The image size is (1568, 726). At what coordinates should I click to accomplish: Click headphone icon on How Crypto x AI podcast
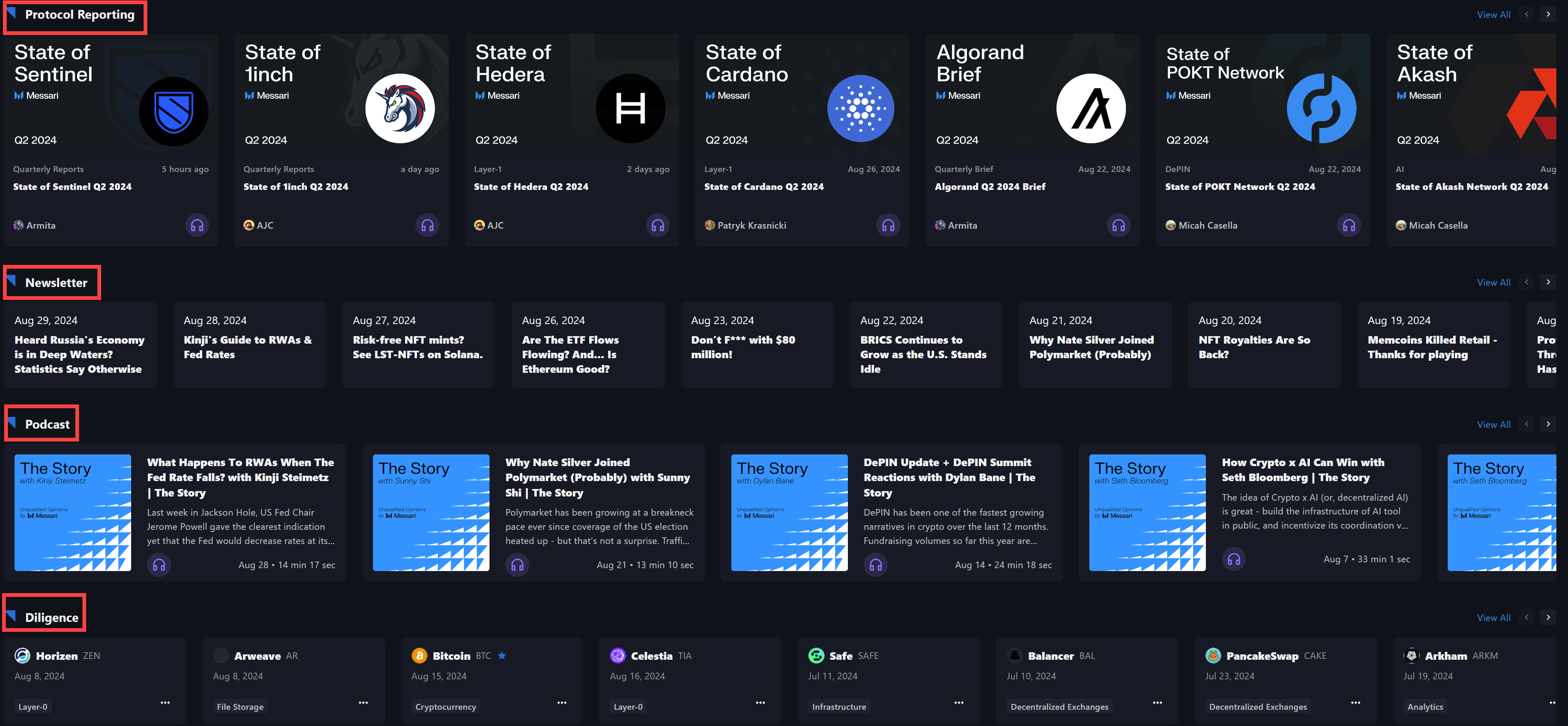(x=1234, y=559)
